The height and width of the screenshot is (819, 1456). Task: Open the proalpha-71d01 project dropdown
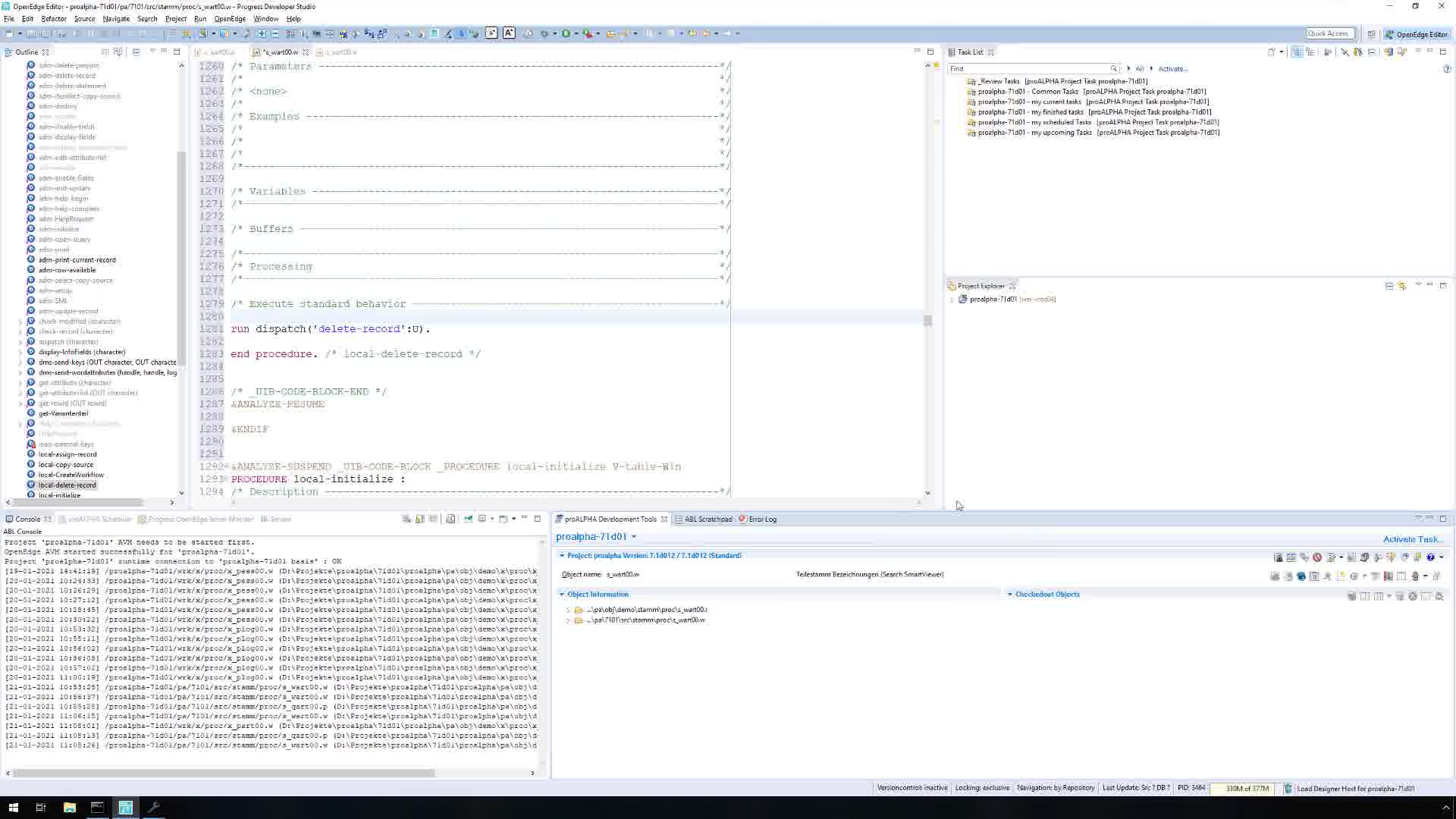pyautogui.click(x=634, y=537)
